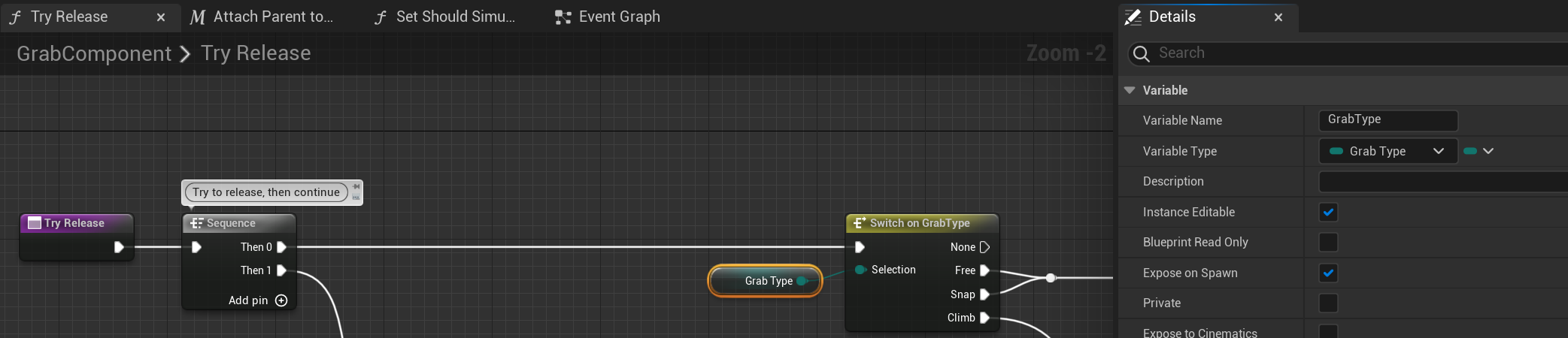Viewport: 1568px width, 338px height.
Task: Click the graph icon on Event Graph tab
Action: tap(563, 17)
